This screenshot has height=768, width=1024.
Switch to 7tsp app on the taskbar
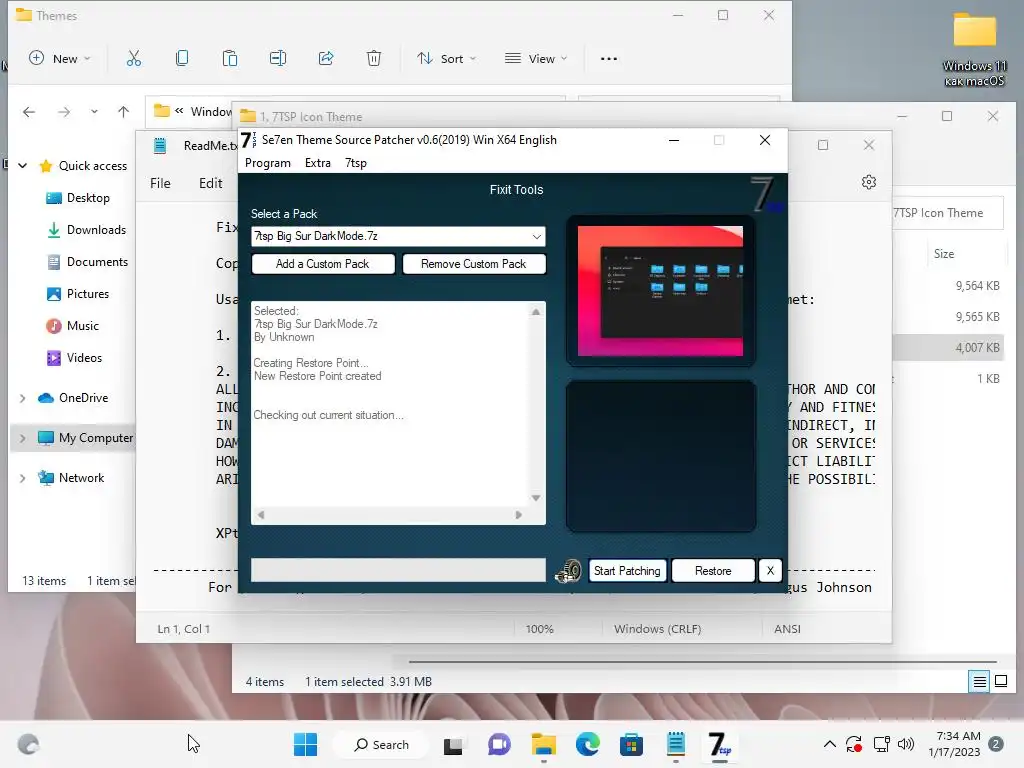pyautogui.click(x=720, y=744)
